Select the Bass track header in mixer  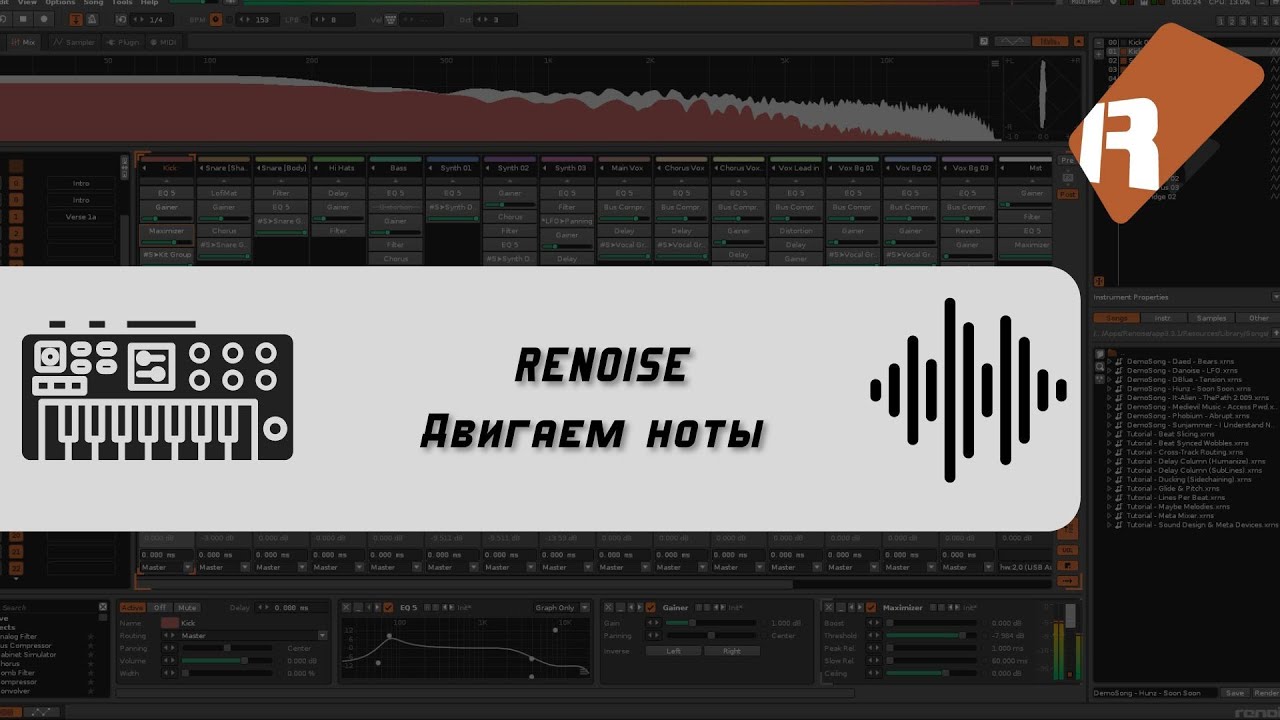[x=396, y=167]
